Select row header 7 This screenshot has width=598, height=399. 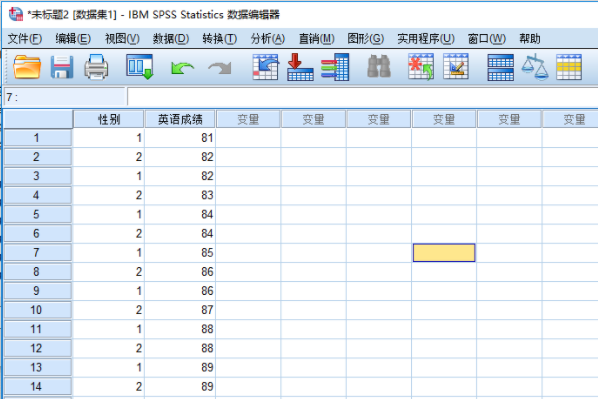37,253
